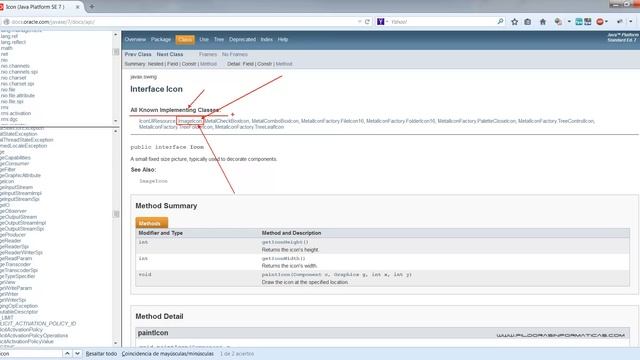
Task: Click the teal extension icon in toolbar
Action: [579, 22]
